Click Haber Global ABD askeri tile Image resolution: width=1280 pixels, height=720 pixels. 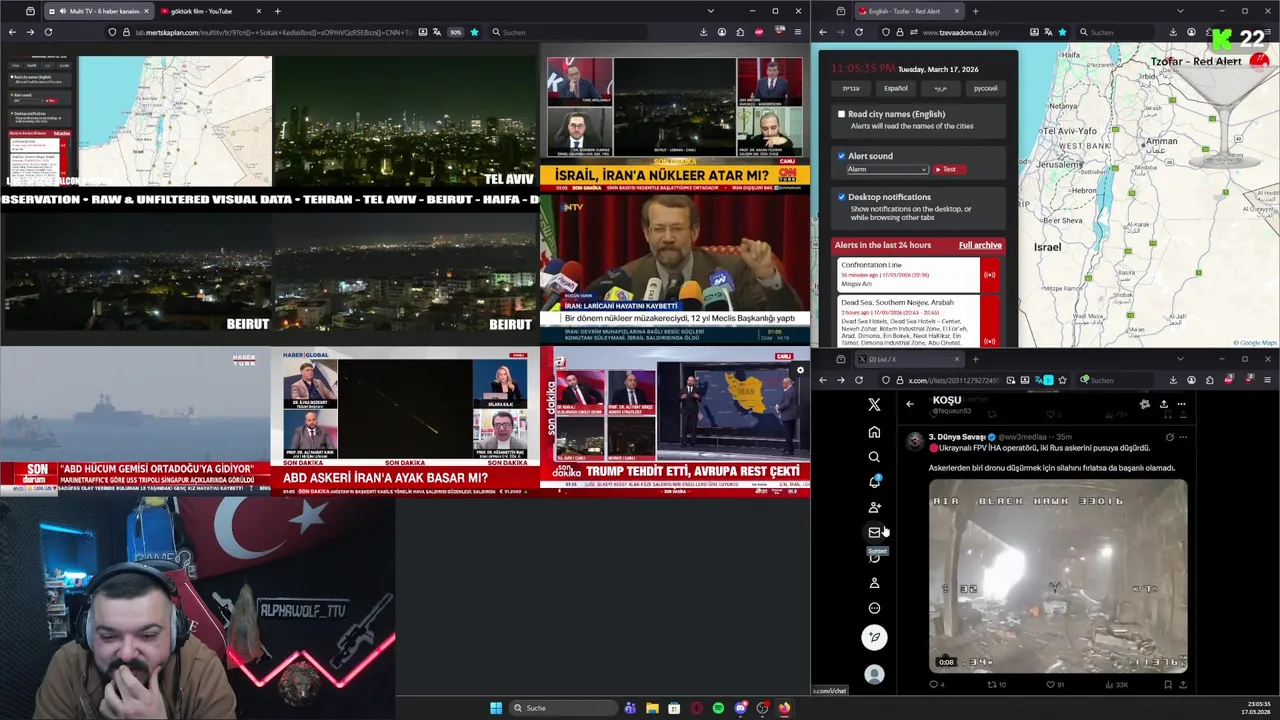(x=405, y=420)
